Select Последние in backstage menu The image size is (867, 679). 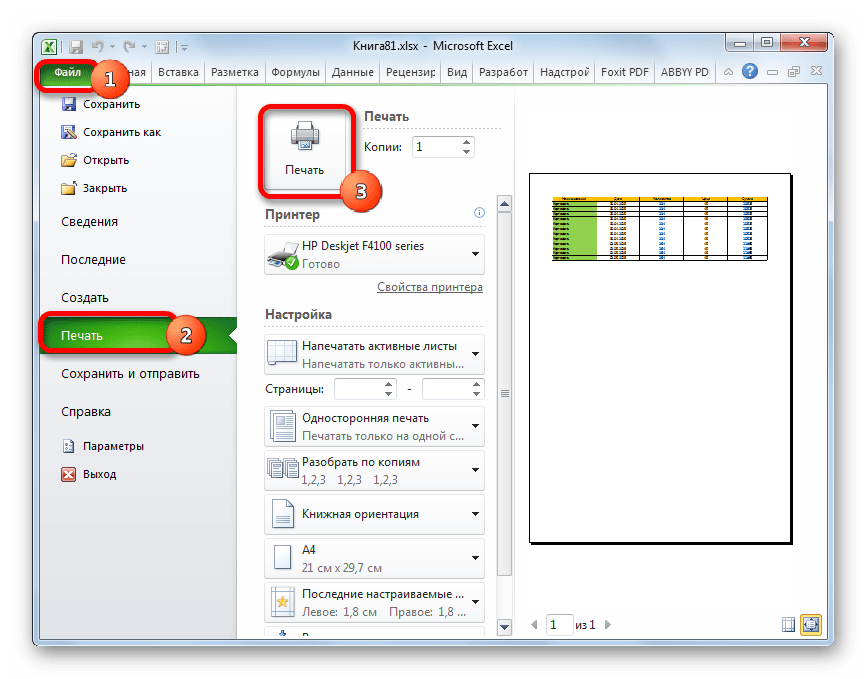pos(93,260)
